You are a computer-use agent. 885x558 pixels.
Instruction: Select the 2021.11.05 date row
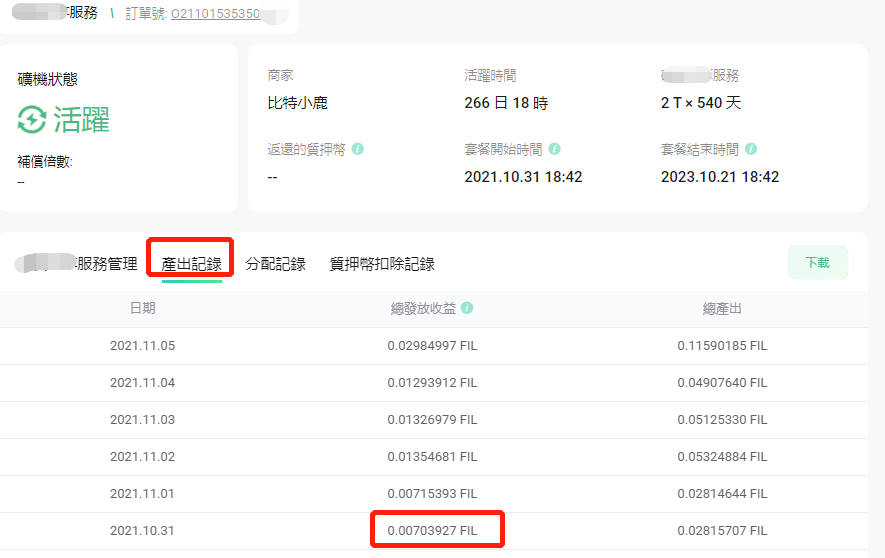tap(142, 346)
